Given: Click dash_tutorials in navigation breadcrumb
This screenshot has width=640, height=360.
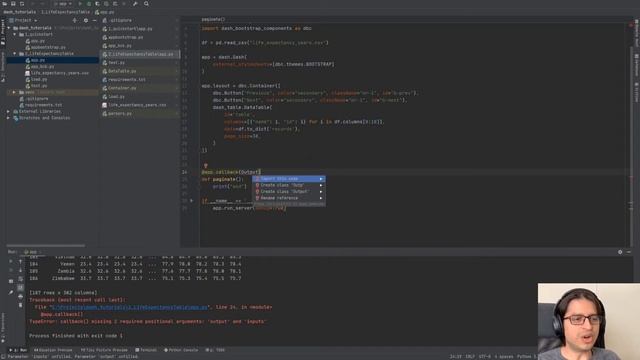Looking at the screenshot, I should tap(20, 12).
